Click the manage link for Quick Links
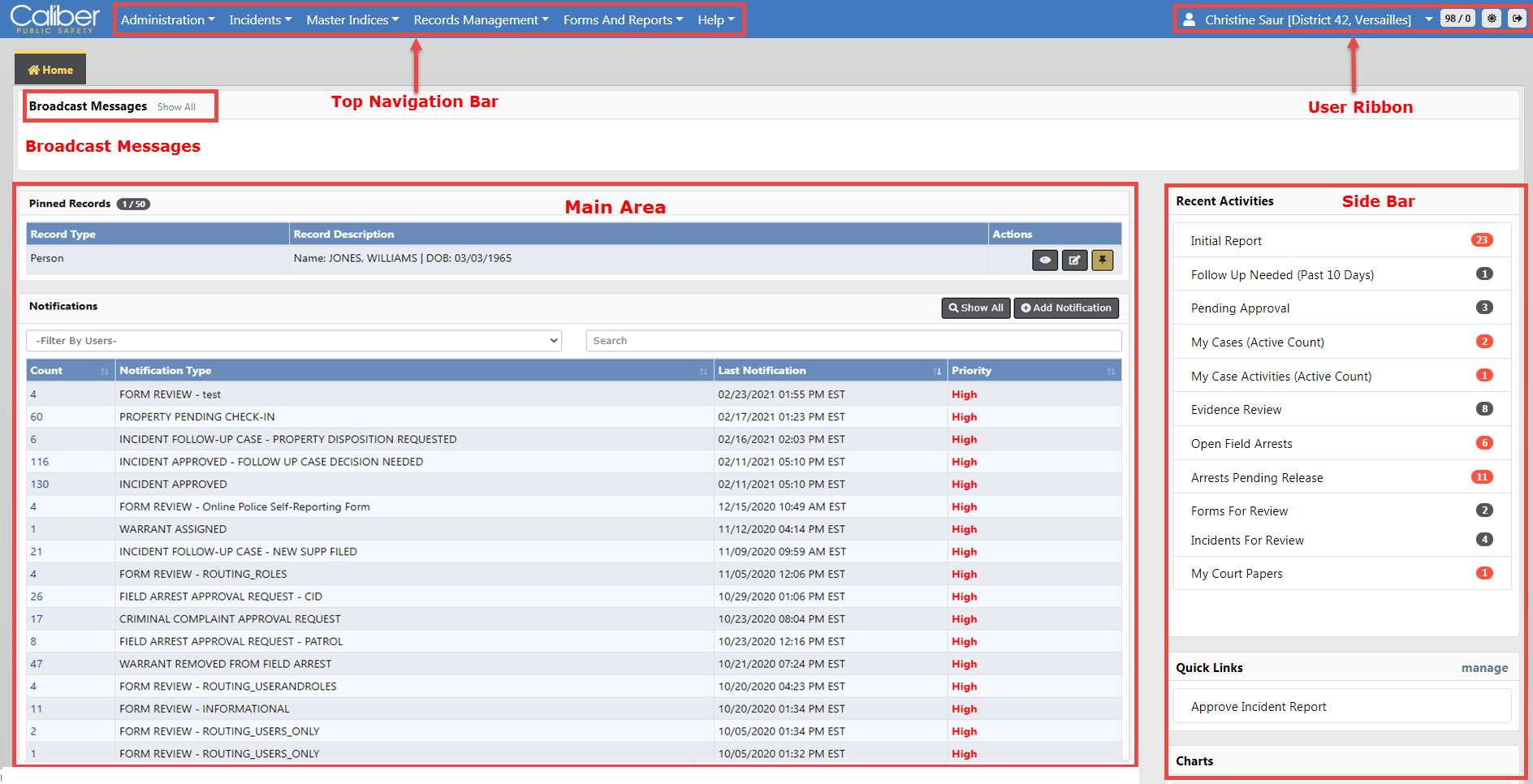Viewport: 1533px width, 784px height. click(x=1483, y=668)
